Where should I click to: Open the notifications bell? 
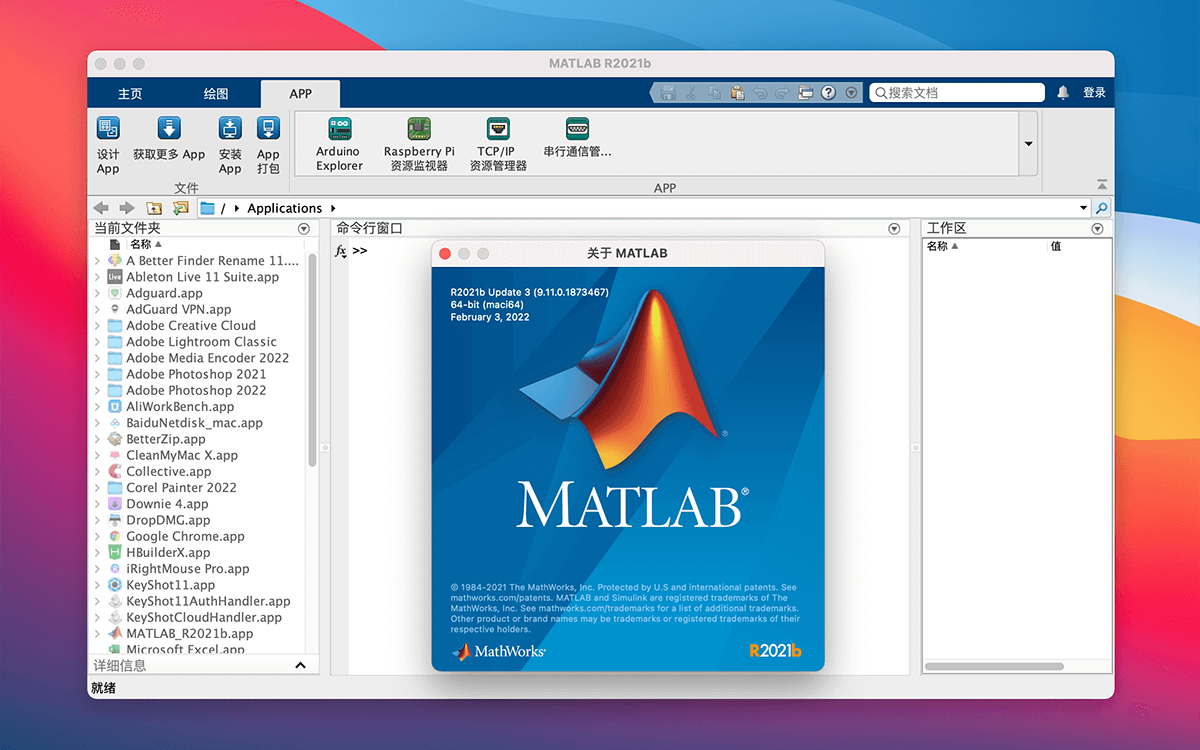(x=1063, y=93)
